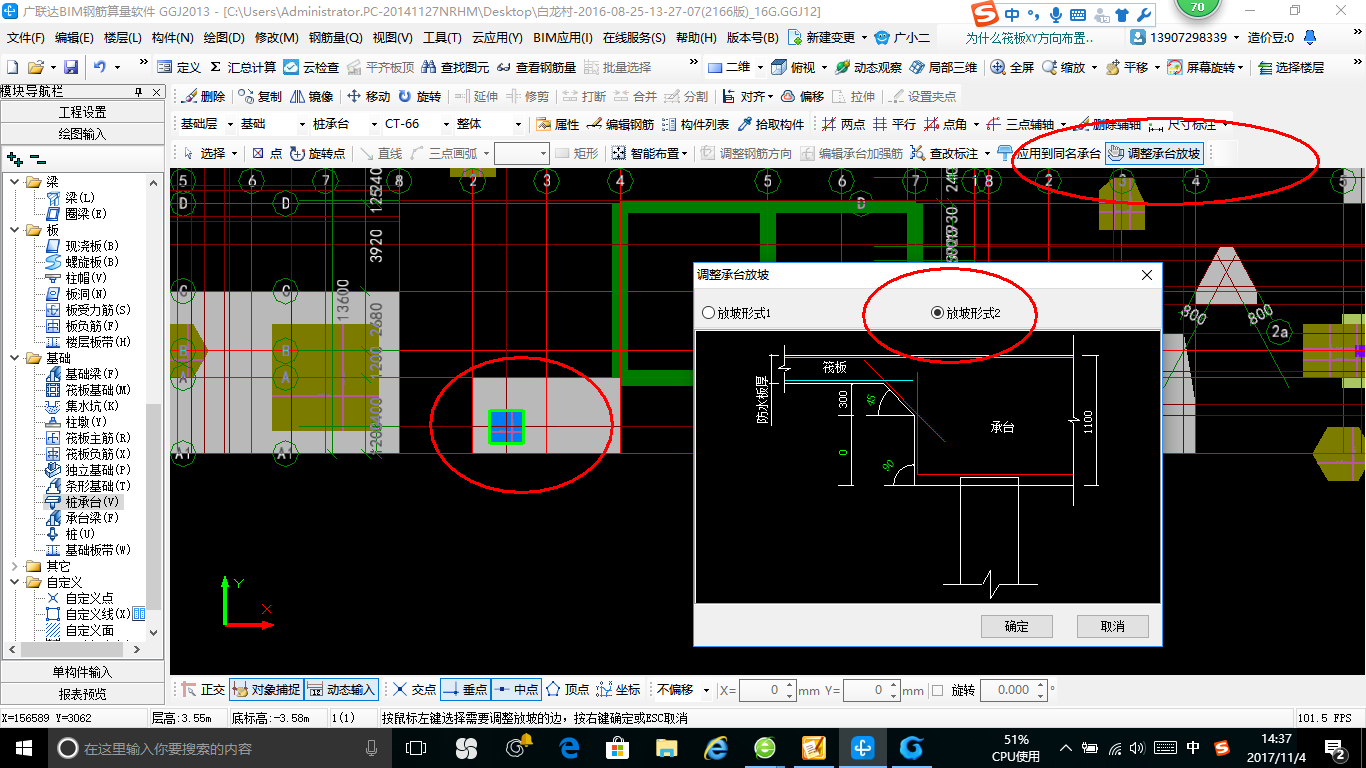Image resolution: width=1366 pixels, height=768 pixels.
Task: Click 编辑钢筋 edit rebar tool
Action: (x=620, y=124)
